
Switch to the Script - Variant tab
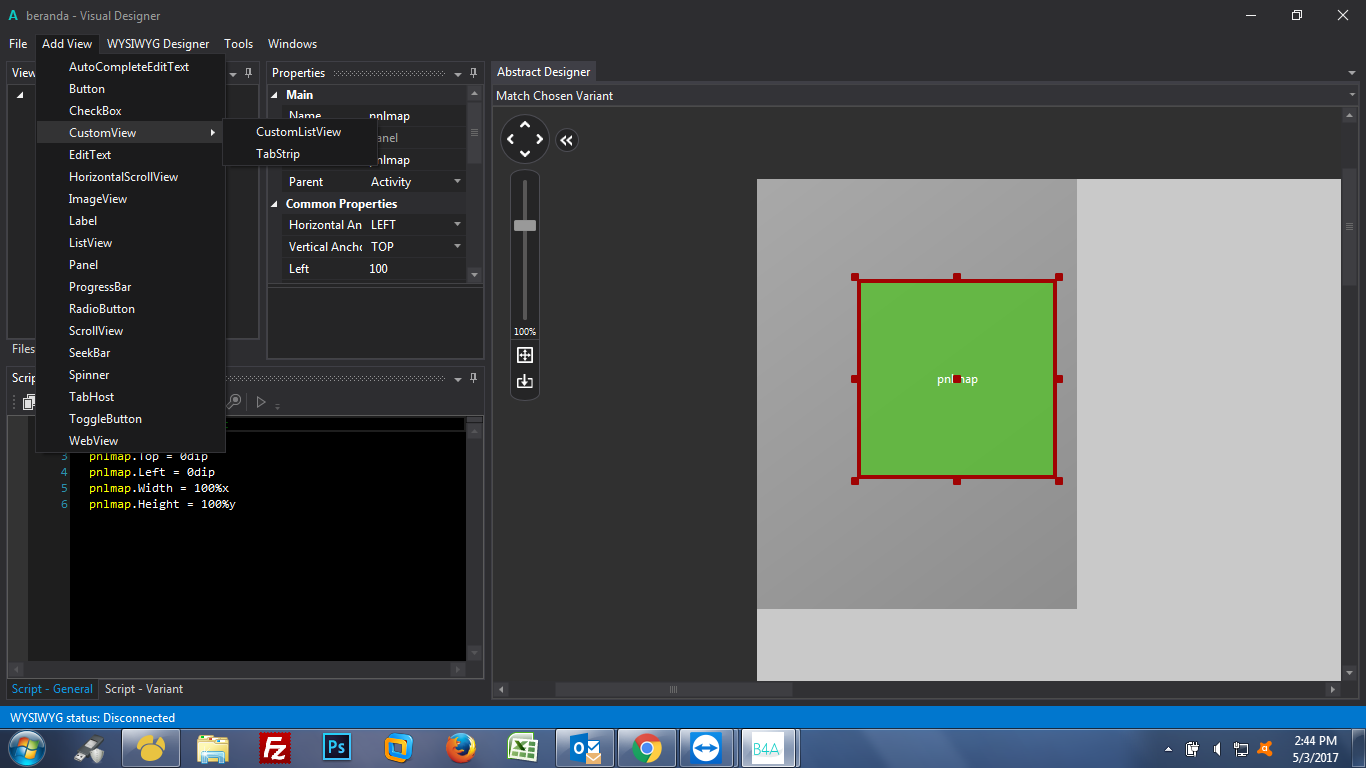point(144,689)
